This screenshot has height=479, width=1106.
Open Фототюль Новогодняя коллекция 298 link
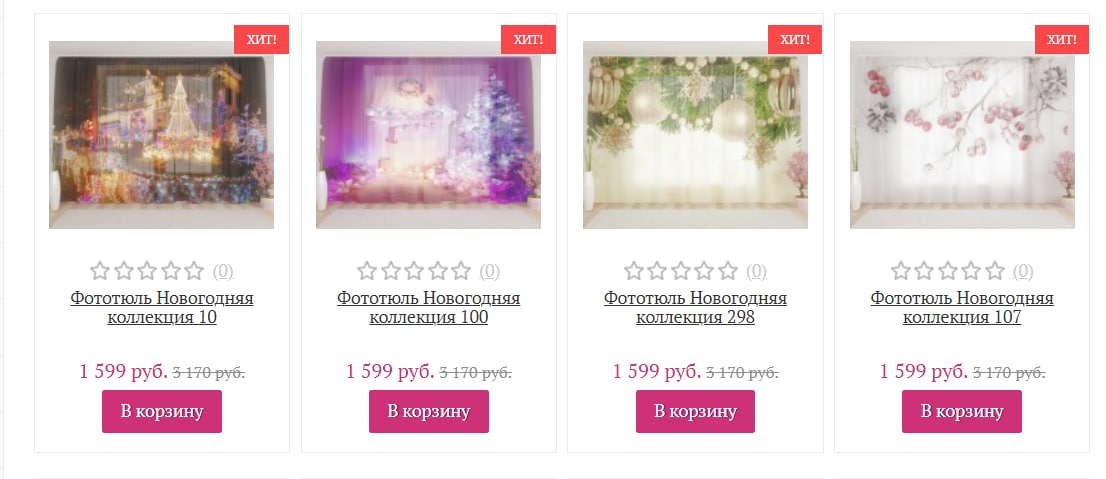(695, 308)
